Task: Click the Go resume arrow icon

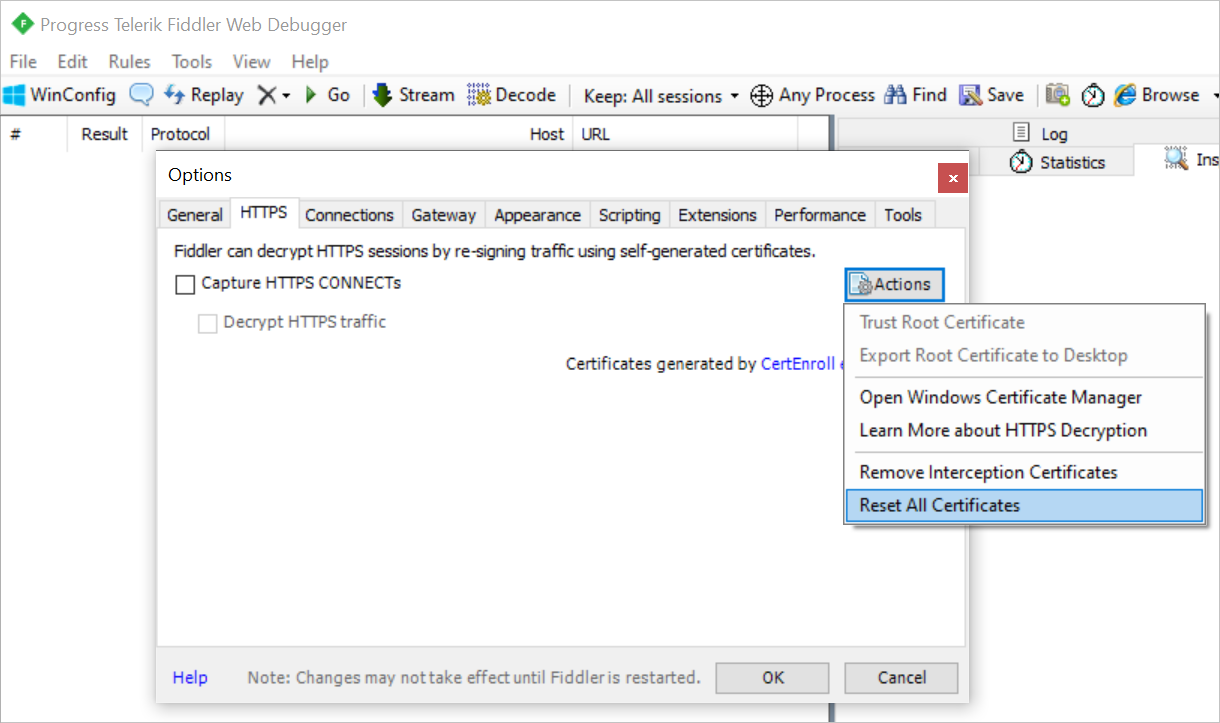Action: 311,95
